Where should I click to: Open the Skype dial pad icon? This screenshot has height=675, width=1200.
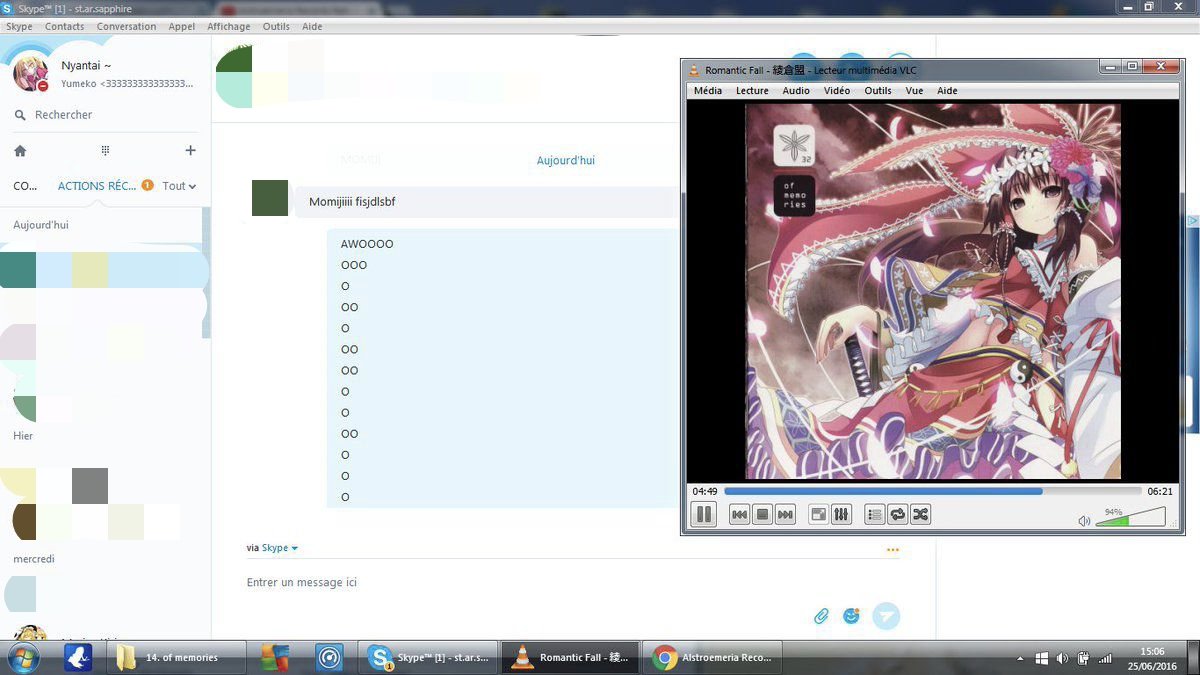[x=105, y=150]
